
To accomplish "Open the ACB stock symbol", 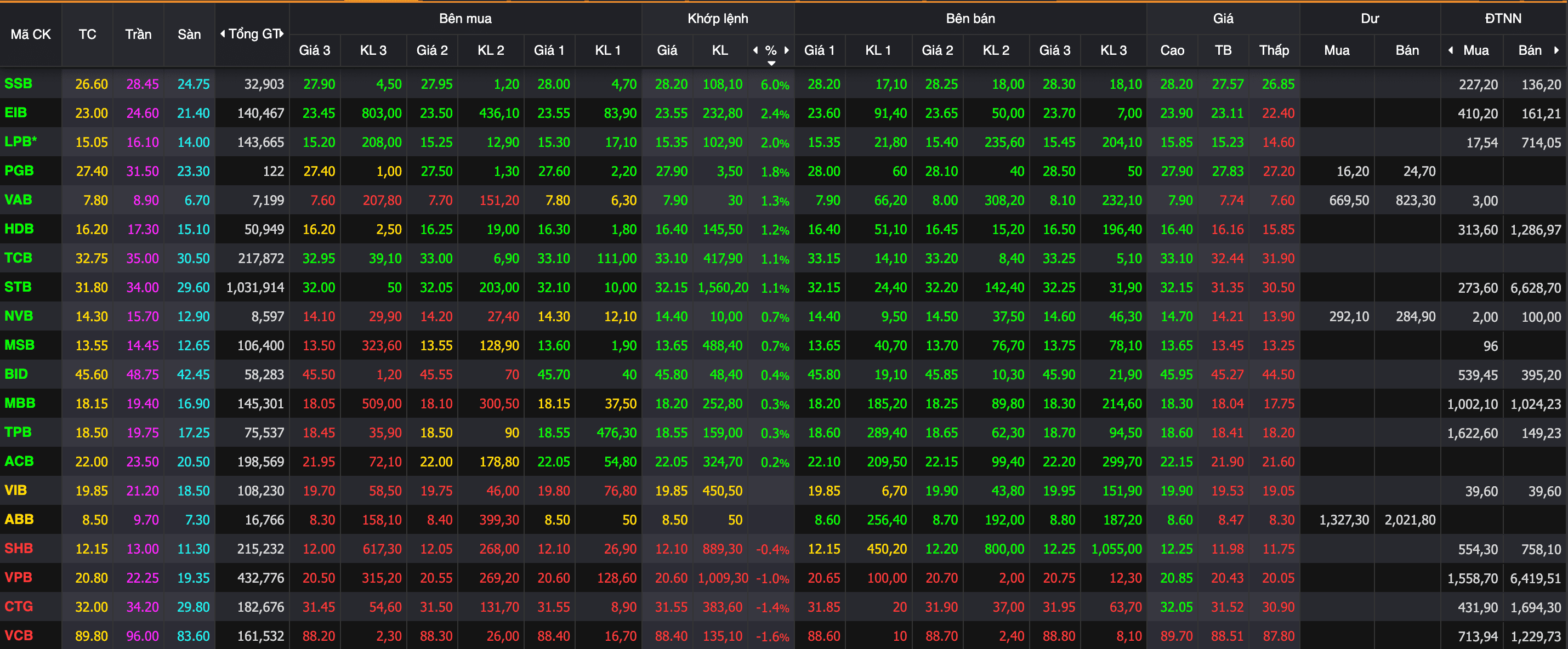I will 19,462.
